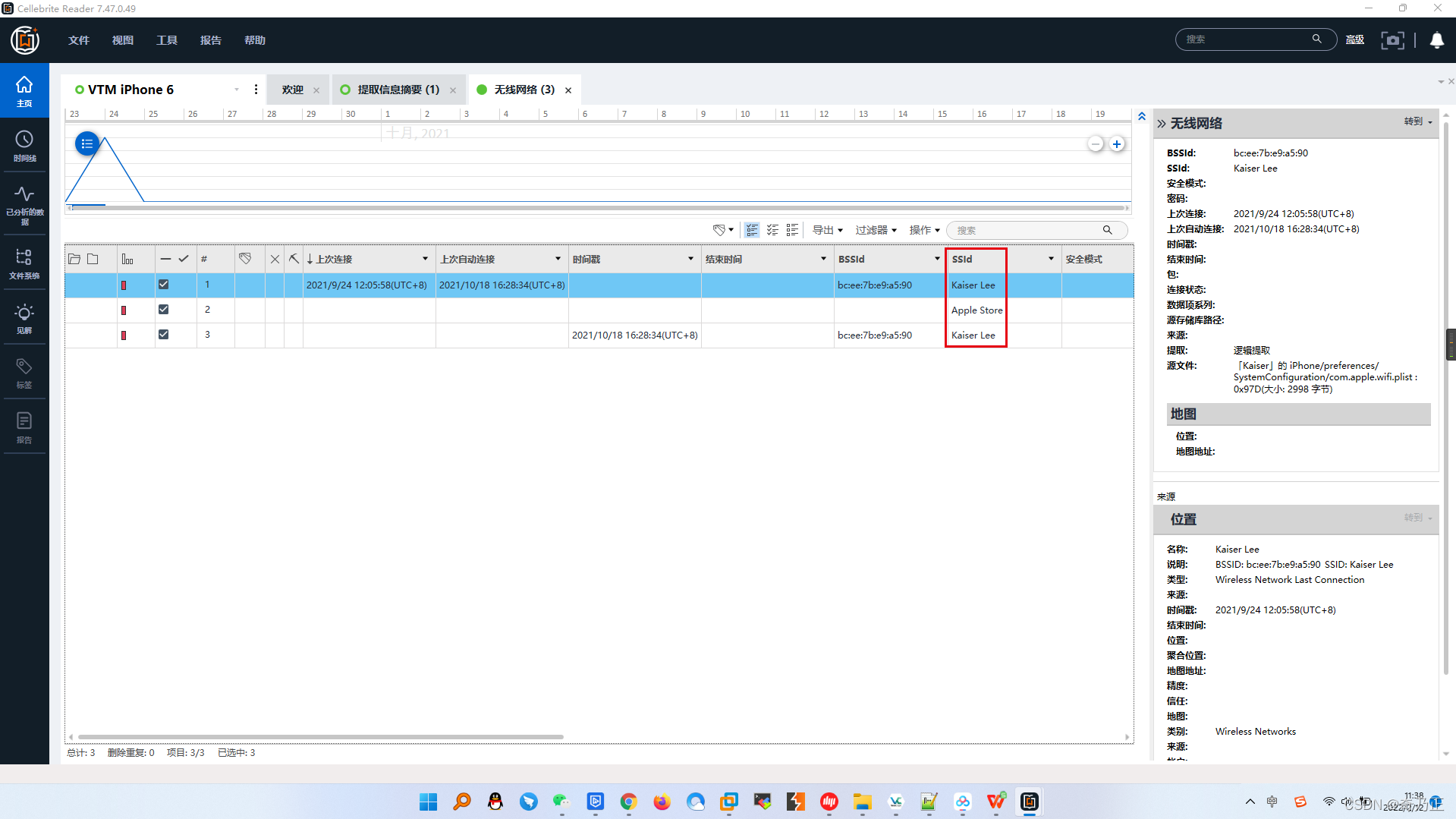Zoom out timeline with minus icon
Screen dimensions: 1456x819
point(1095,144)
